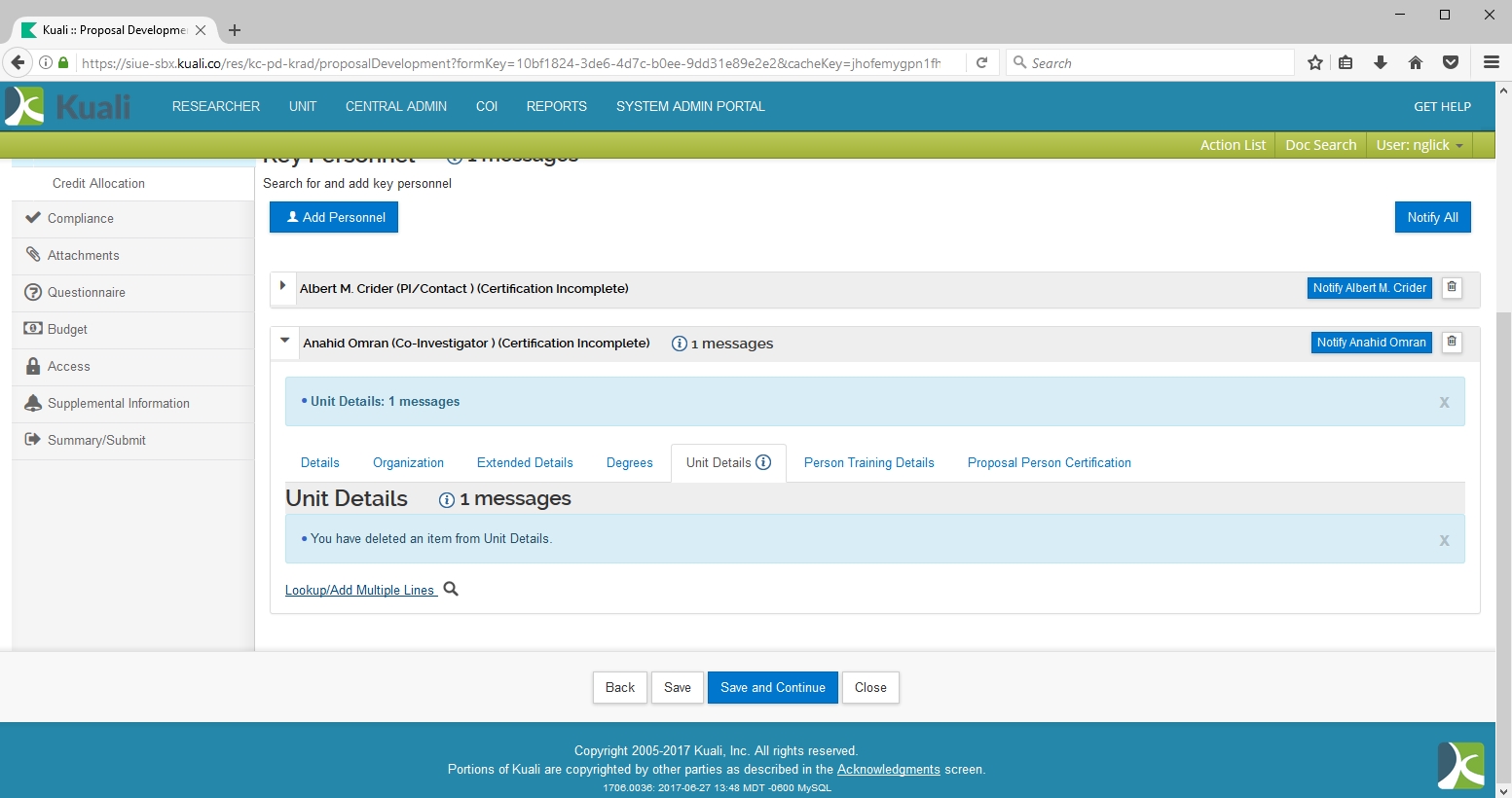Click the Save and Continue button
1512x798 pixels.
[x=772, y=687]
